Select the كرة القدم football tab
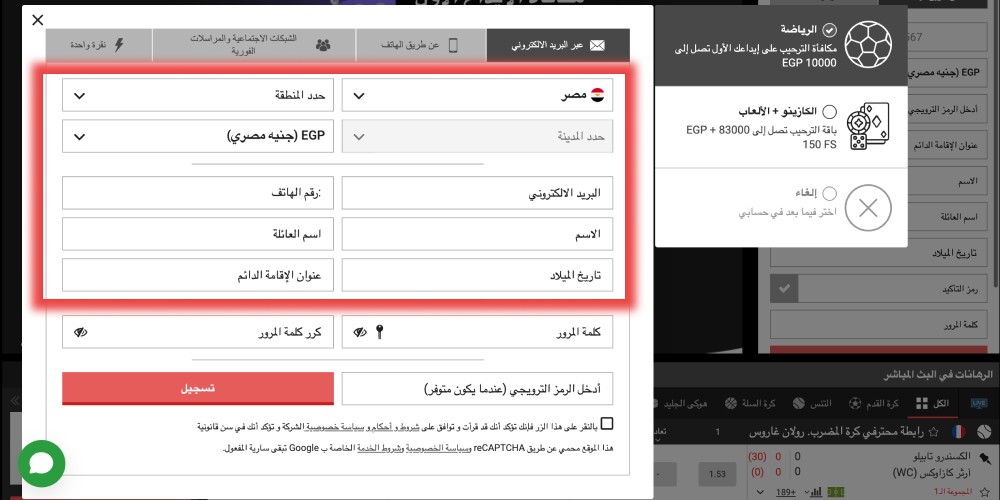The width and height of the screenshot is (1000, 500). (x=873, y=403)
